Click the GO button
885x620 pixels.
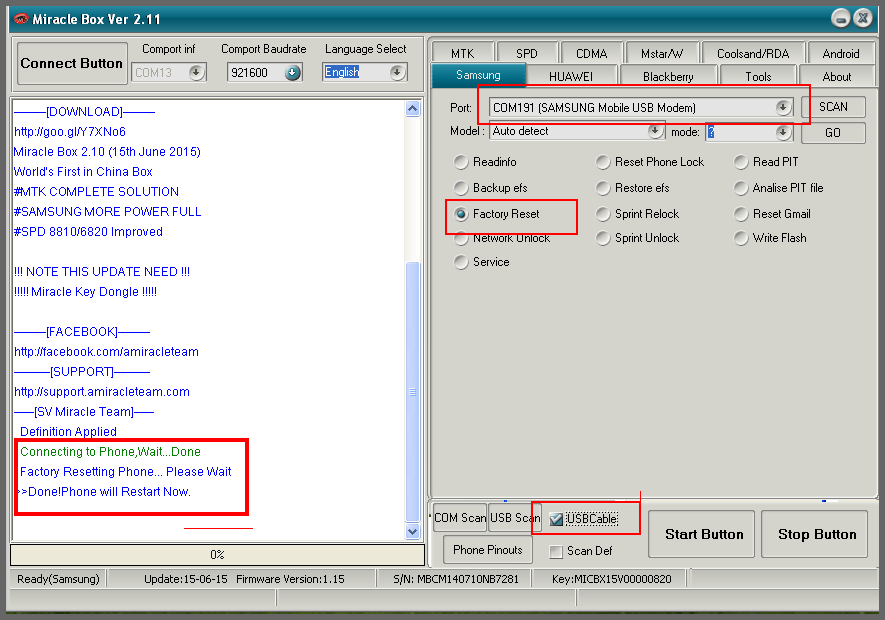click(x=833, y=133)
